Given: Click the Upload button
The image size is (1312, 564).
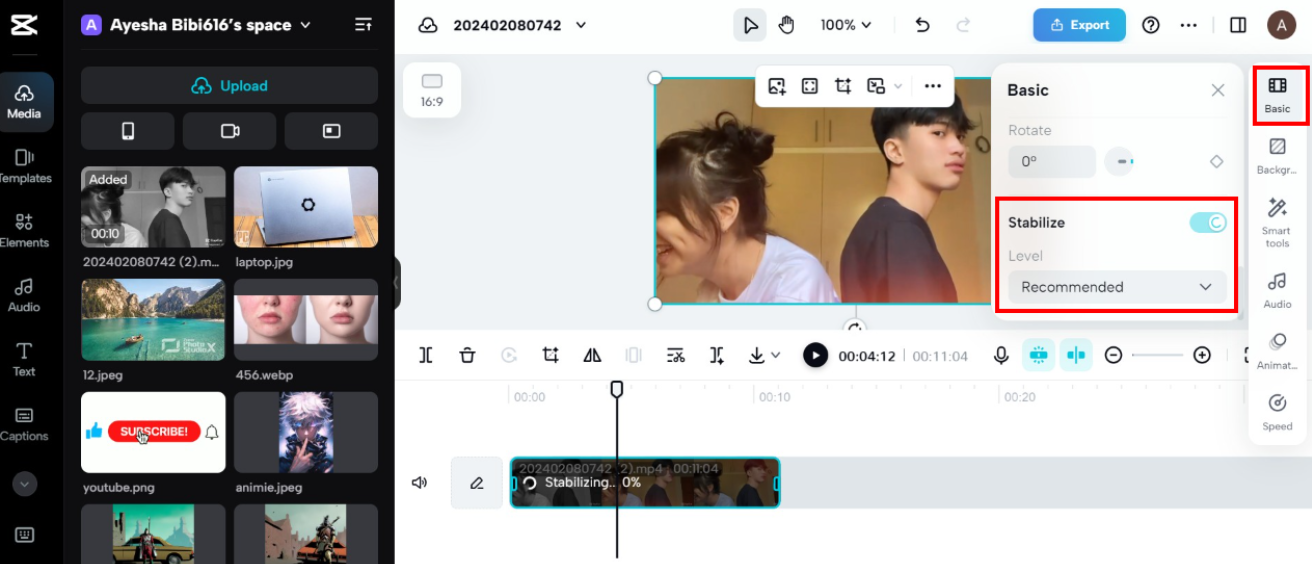Looking at the screenshot, I should pos(229,85).
